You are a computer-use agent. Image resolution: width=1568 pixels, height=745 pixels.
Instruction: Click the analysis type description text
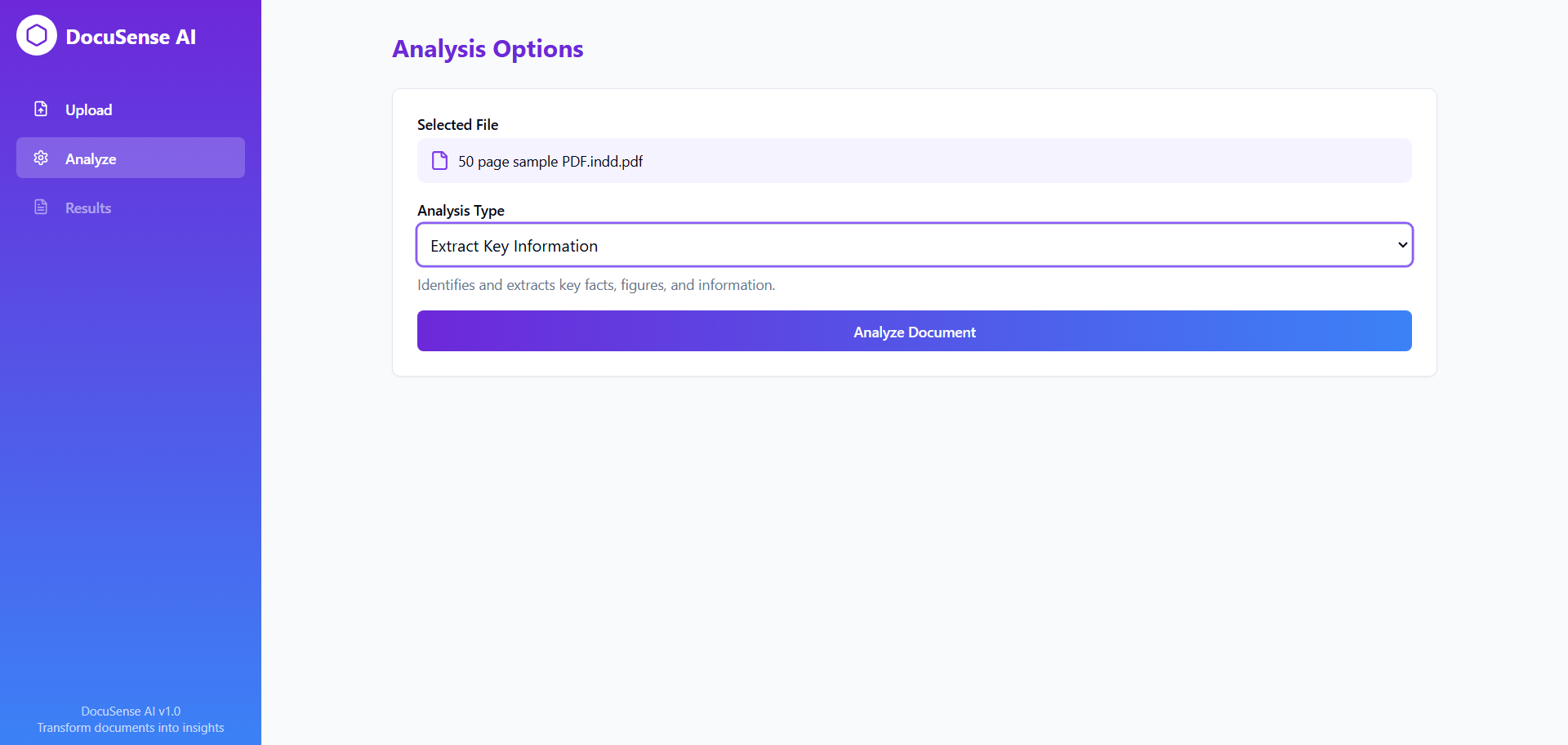596,285
